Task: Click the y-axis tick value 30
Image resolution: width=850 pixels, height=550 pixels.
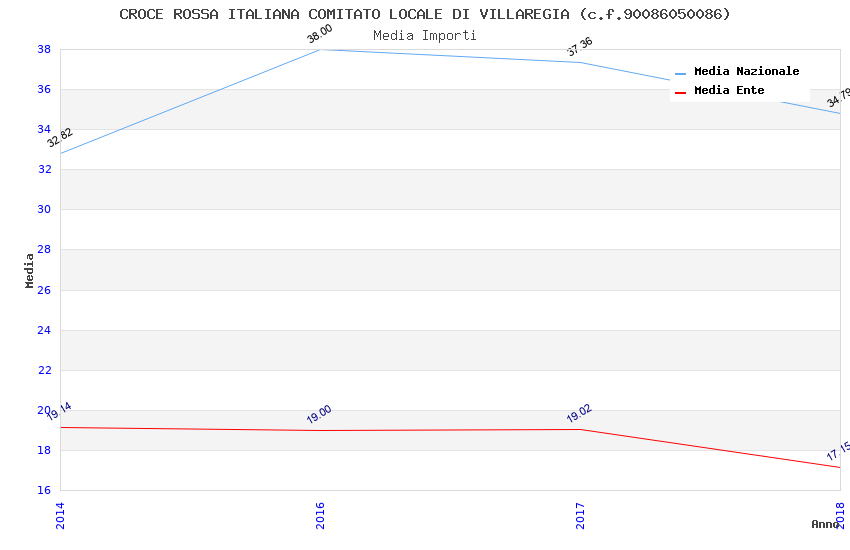Action: (x=44, y=210)
